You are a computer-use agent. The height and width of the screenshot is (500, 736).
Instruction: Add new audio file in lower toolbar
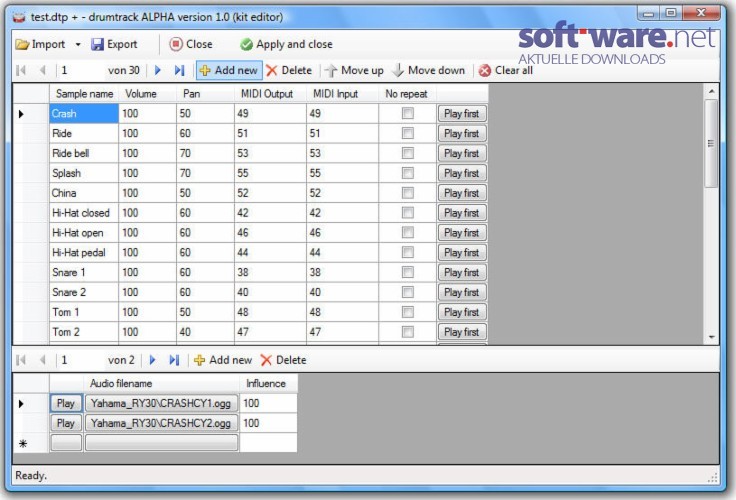click(x=223, y=360)
